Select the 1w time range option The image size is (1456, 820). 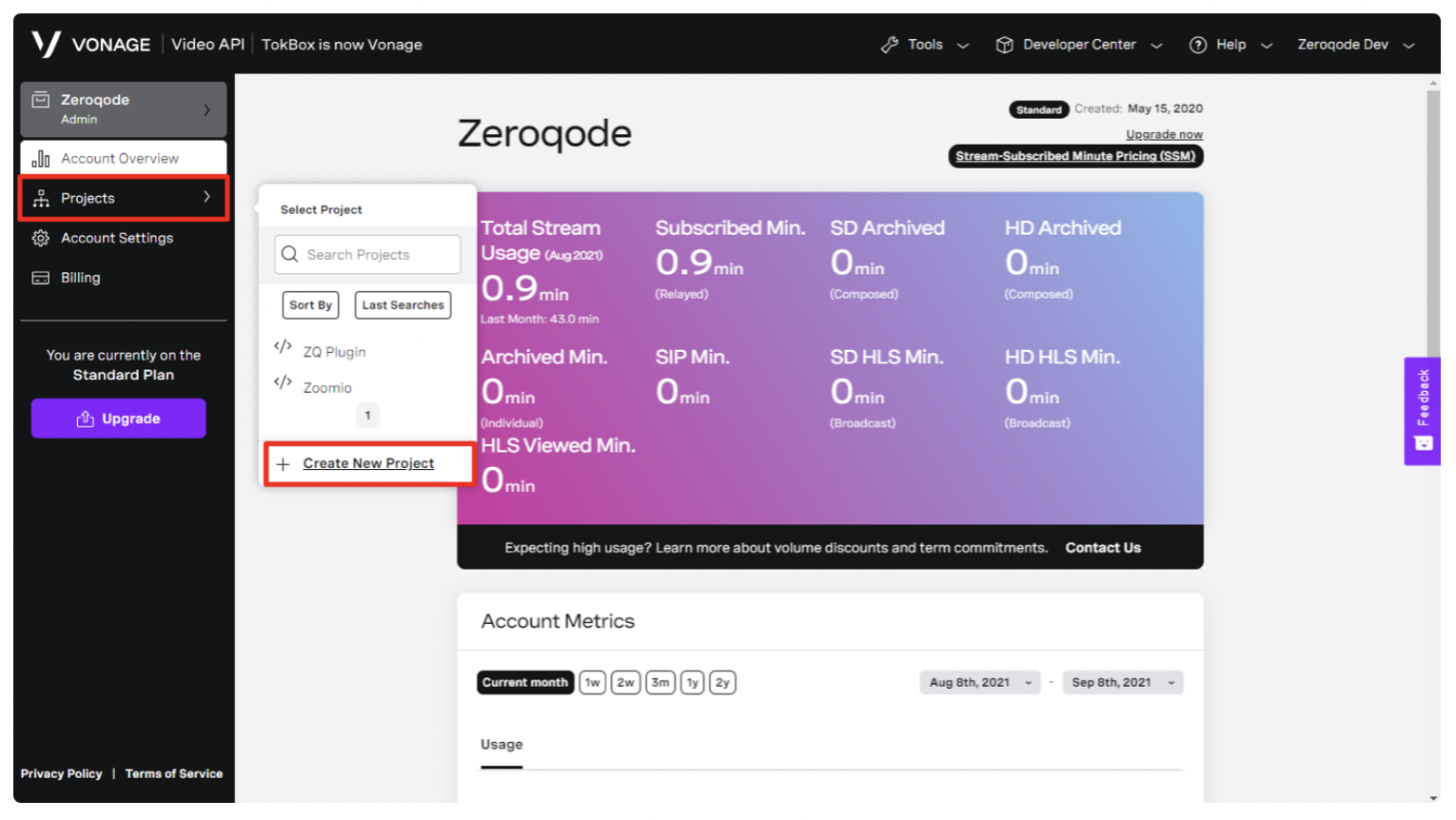pyautogui.click(x=592, y=683)
